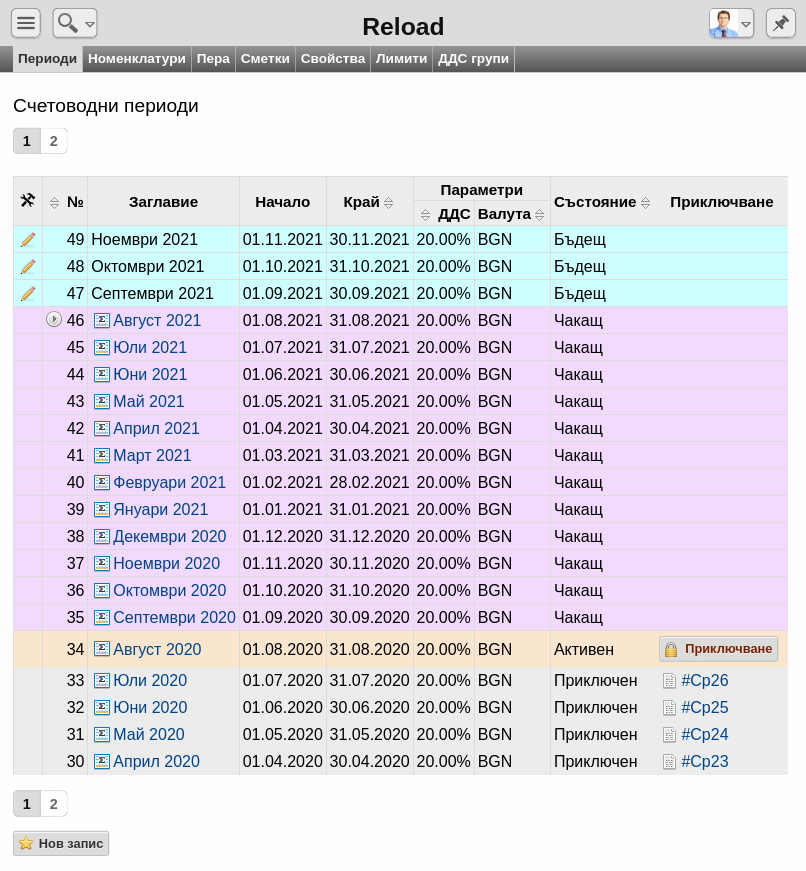Image resolution: width=806 pixels, height=871 pixels.
Task: Open the hamburger main menu
Action: pyautogui.click(x=26, y=23)
